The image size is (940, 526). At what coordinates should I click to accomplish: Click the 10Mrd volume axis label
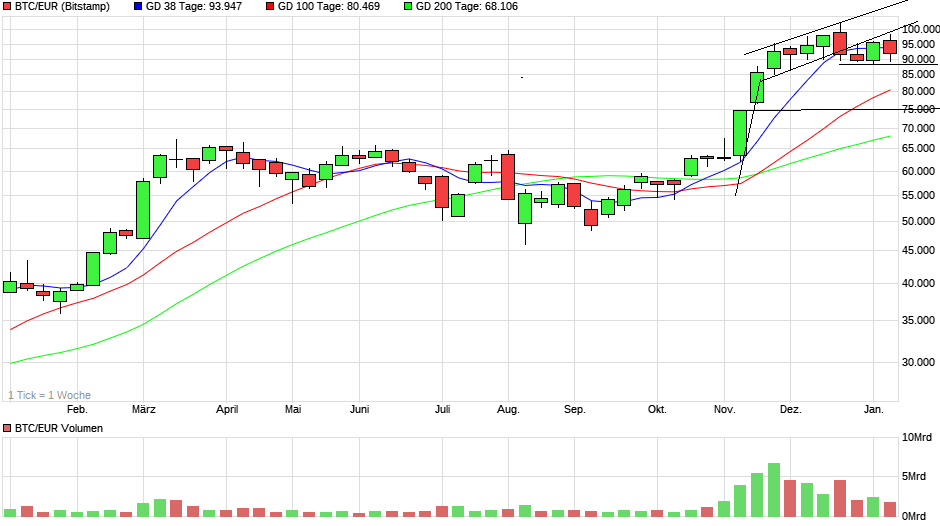917,438
